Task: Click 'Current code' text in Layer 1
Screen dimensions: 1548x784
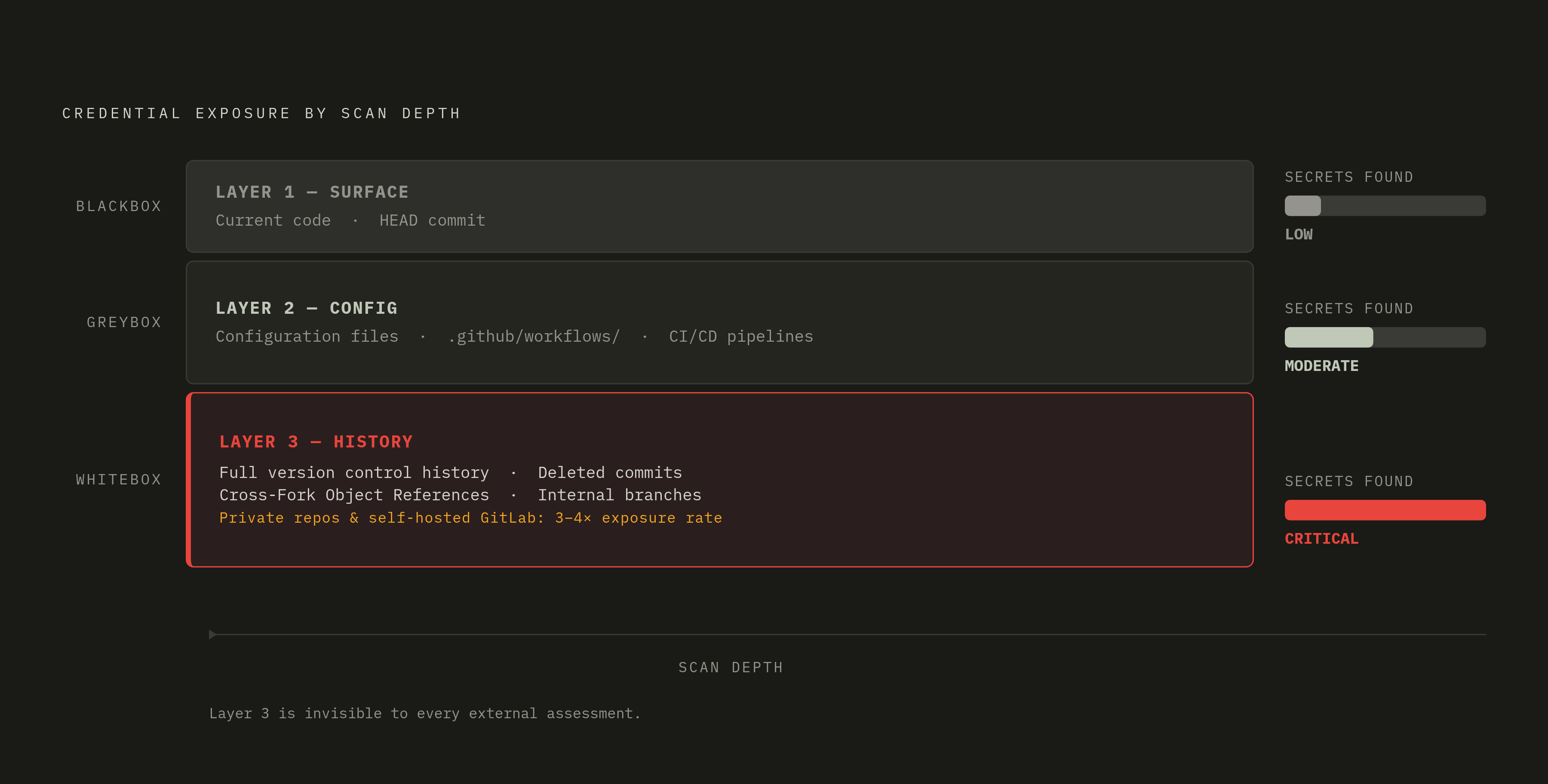Action: pyautogui.click(x=273, y=220)
